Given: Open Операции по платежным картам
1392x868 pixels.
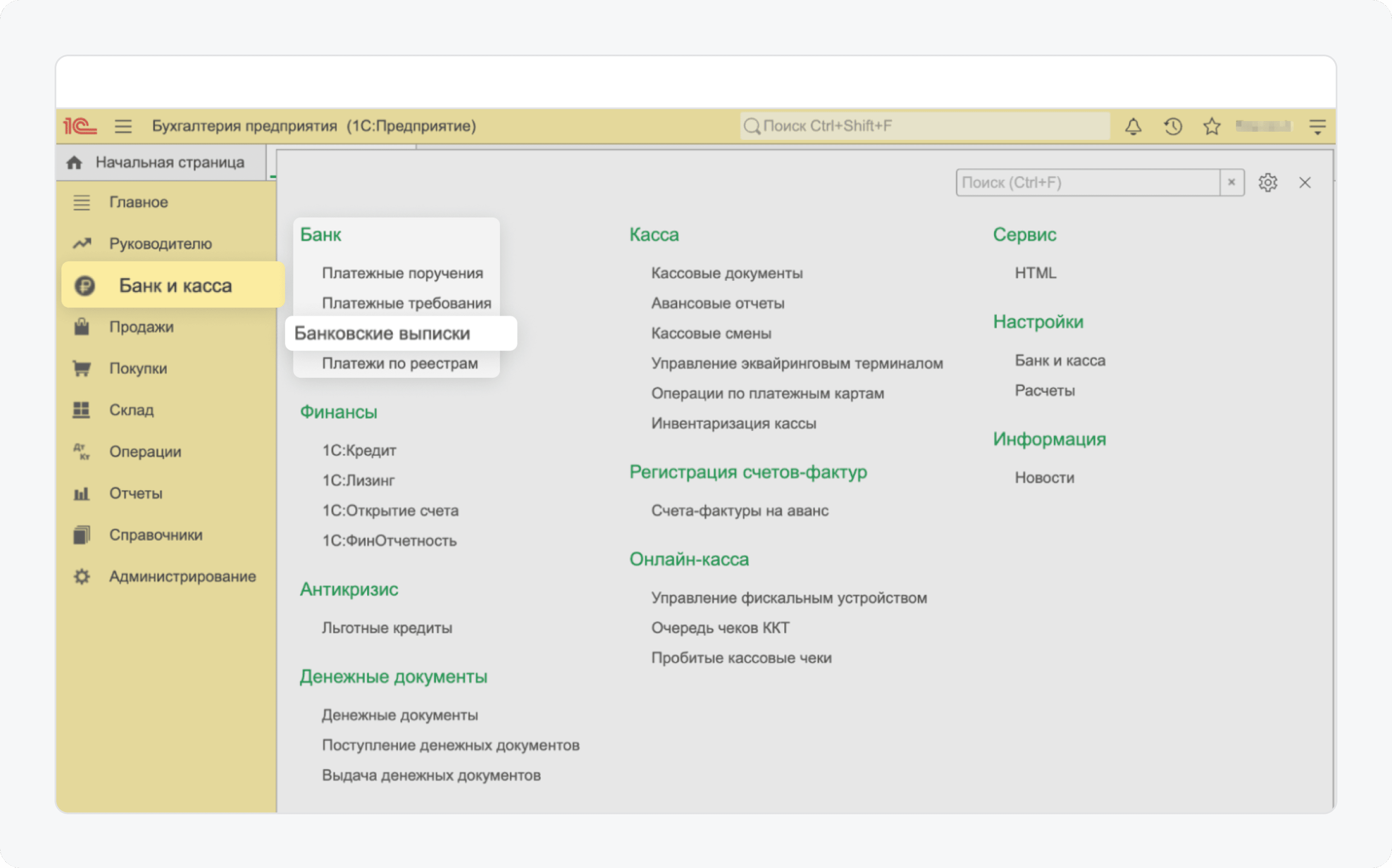Looking at the screenshot, I should pyautogui.click(x=768, y=393).
